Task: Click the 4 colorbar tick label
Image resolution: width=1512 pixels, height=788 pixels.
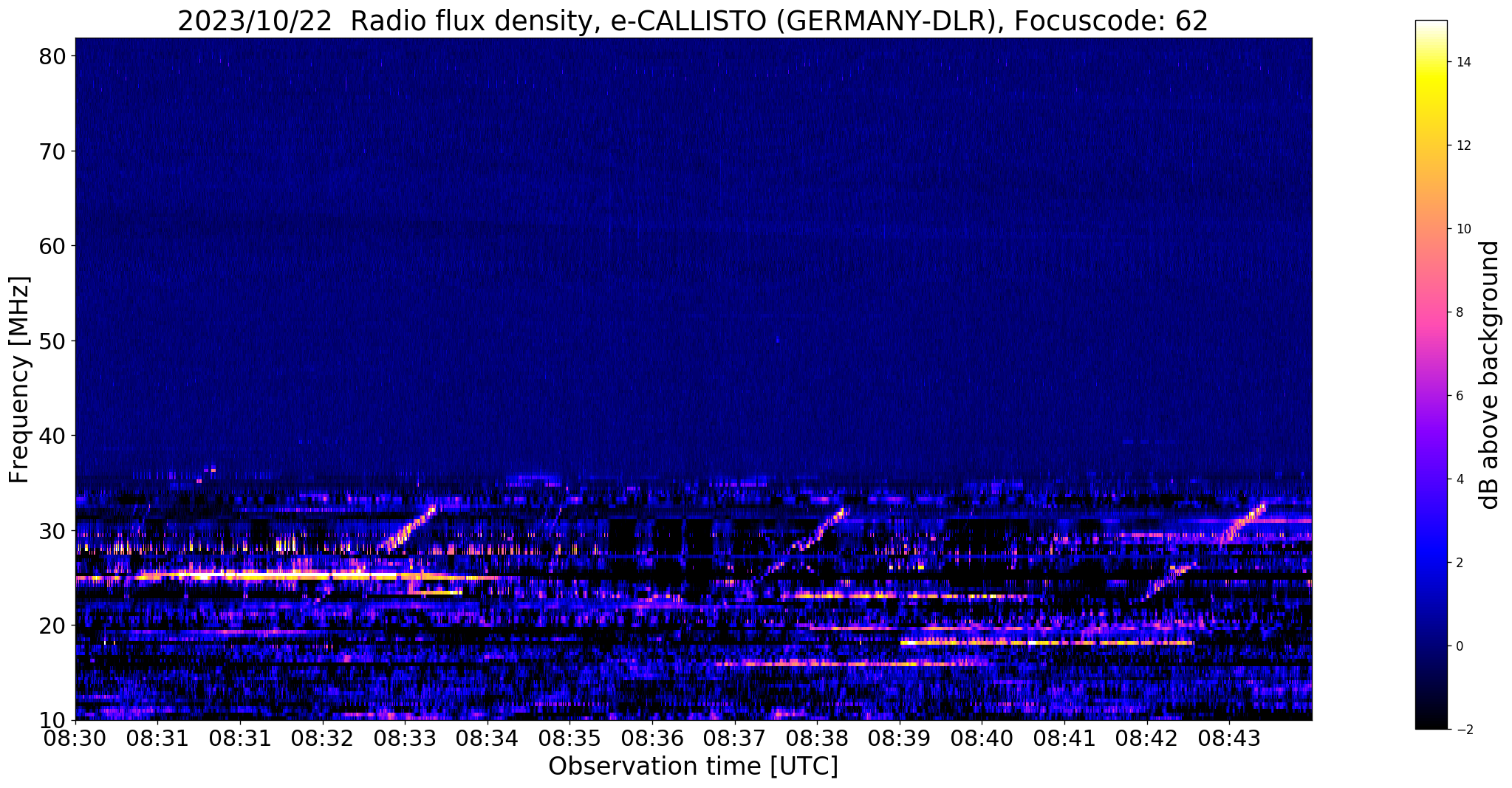Action: (1459, 479)
